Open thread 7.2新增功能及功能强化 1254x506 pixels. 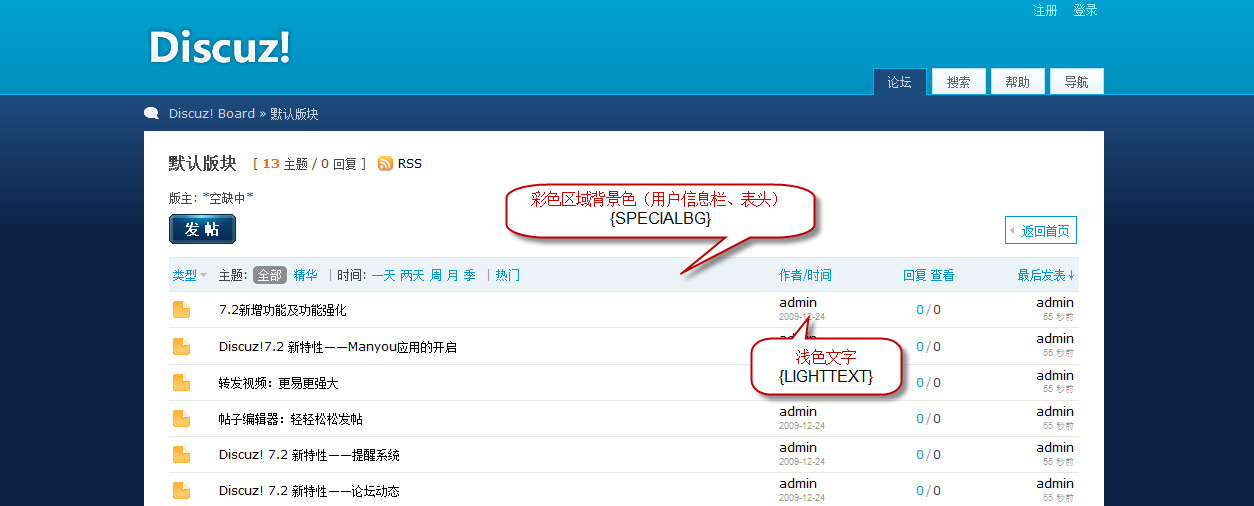pyautogui.click(x=283, y=310)
